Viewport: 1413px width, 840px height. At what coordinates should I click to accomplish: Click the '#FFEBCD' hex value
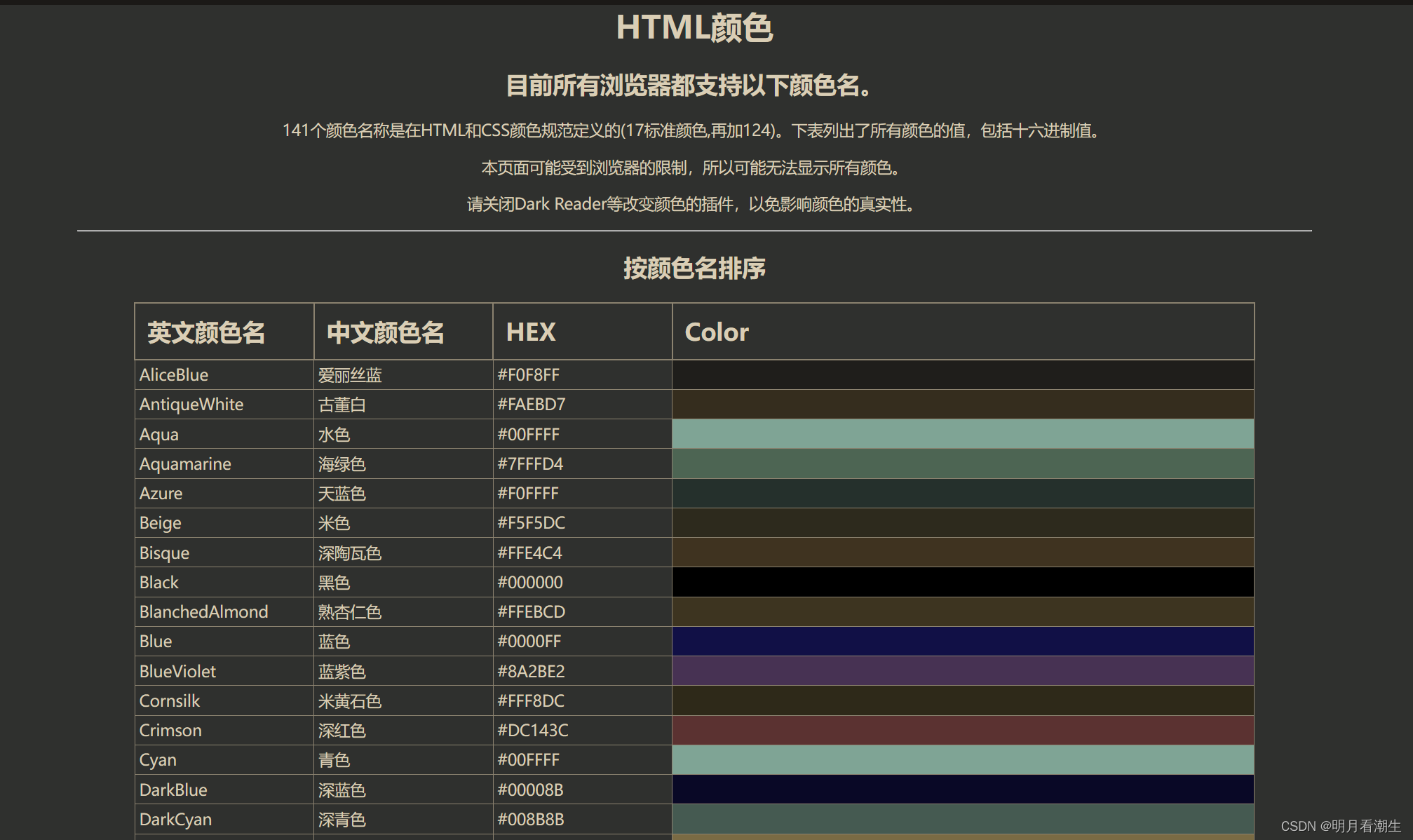531,611
